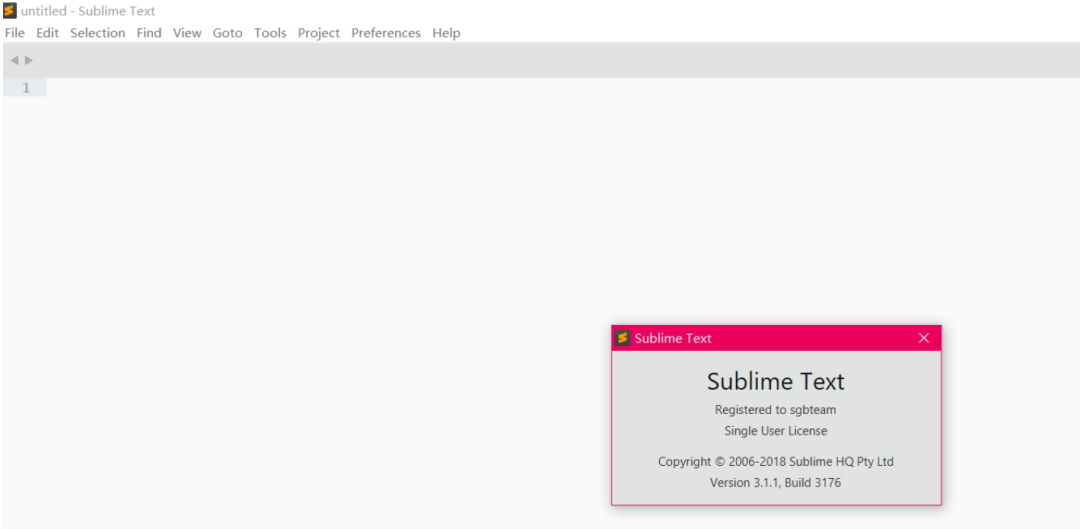The height and width of the screenshot is (529, 1080).
Task: Click the right tab navigation arrow
Action: (x=28, y=60)
